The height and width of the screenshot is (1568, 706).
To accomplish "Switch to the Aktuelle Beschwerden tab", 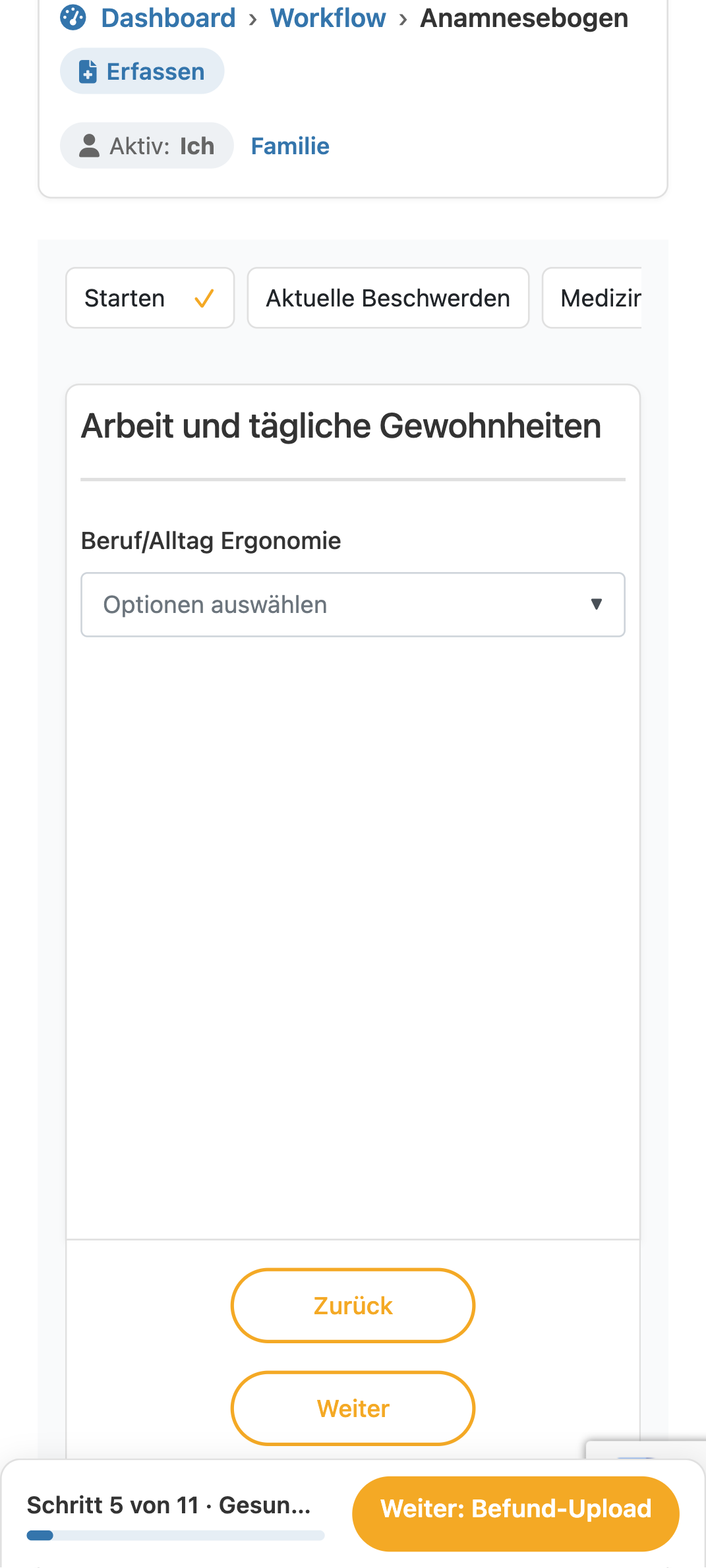I will coord(388,298).
